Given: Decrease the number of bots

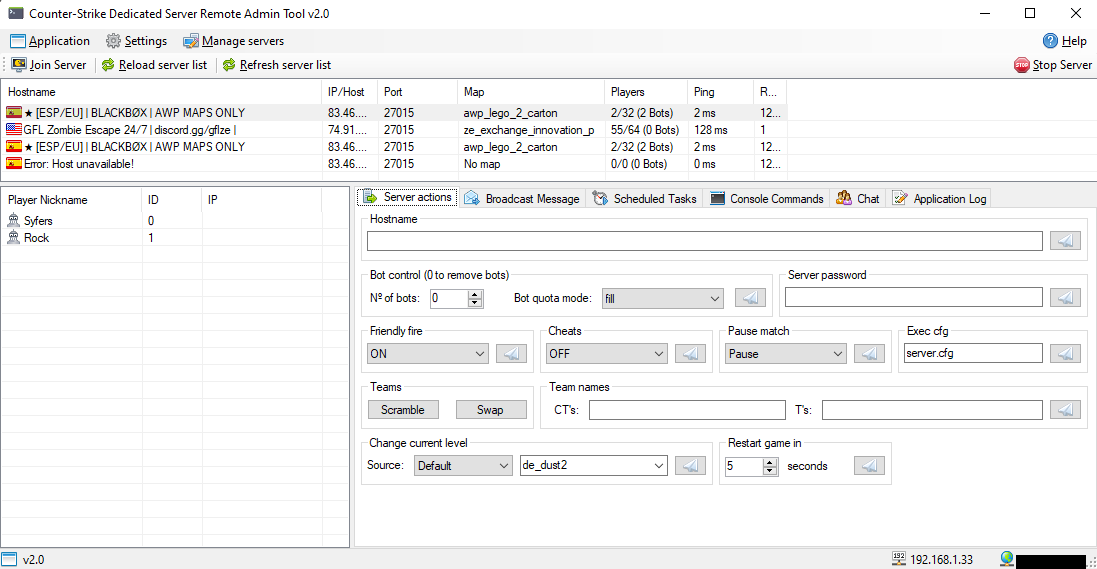Looking at the screenshot, I should click(475, 303).
